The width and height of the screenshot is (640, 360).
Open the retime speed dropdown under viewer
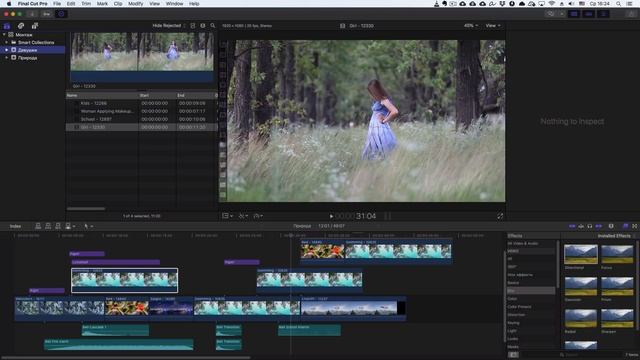click(258, 216)
